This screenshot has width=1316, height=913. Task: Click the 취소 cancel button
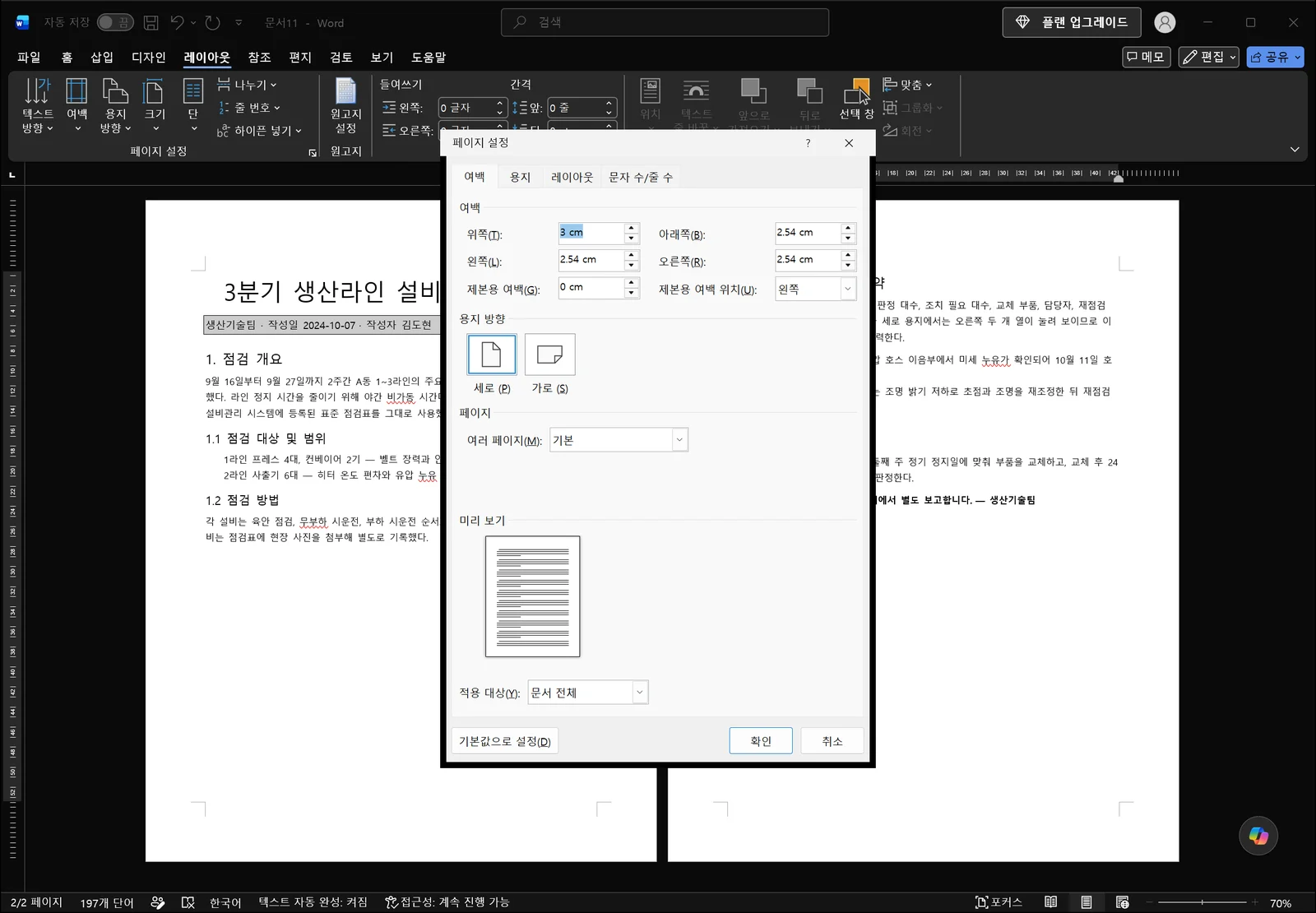tap(832, 741)
